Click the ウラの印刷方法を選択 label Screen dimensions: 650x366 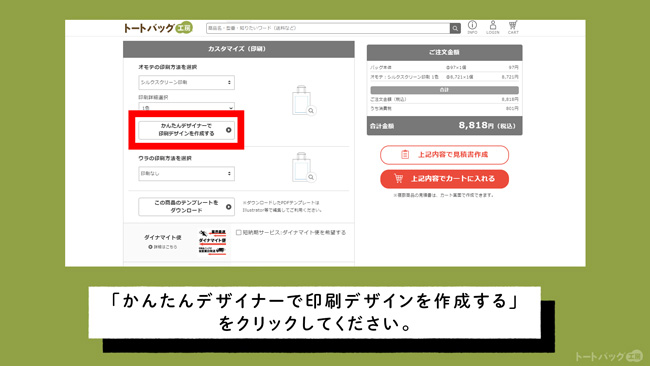(165, 158)
